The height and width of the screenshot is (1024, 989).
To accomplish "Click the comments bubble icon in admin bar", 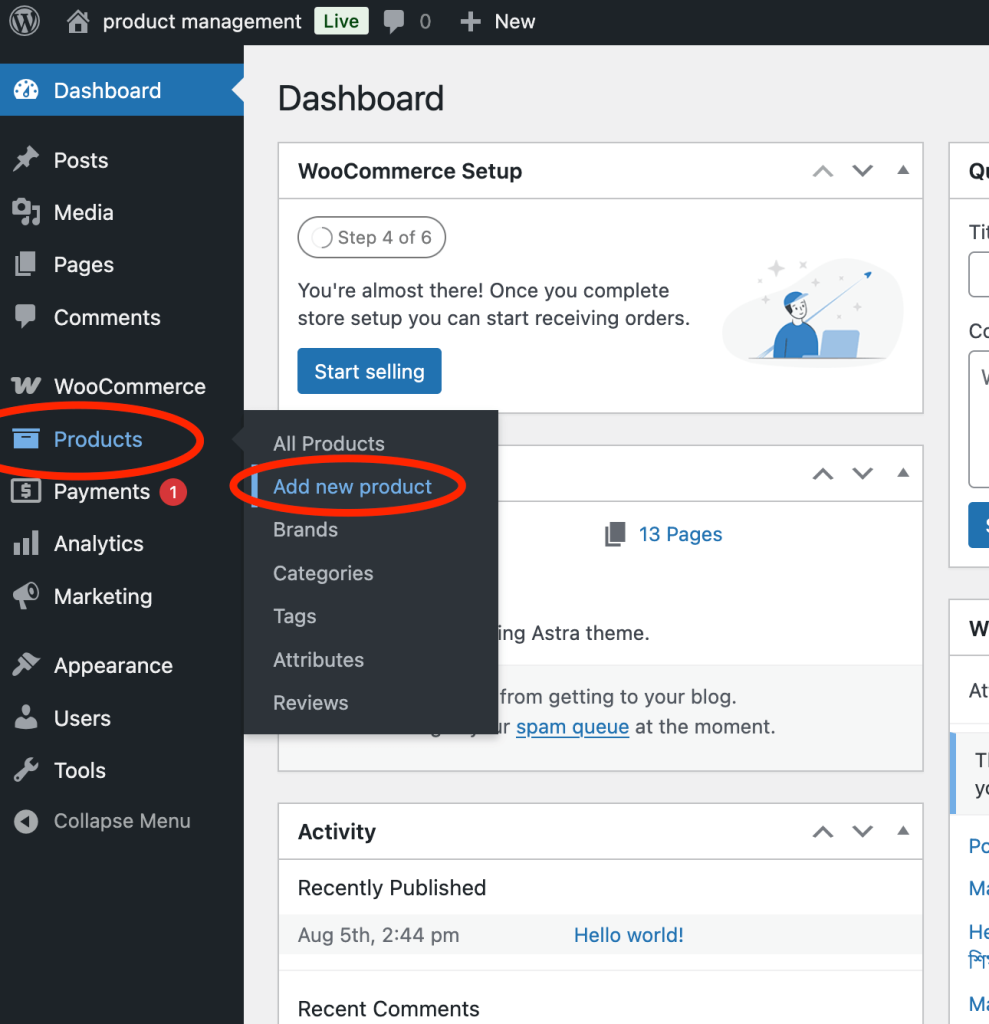I will pyautogui.click(x=395, y=21).
